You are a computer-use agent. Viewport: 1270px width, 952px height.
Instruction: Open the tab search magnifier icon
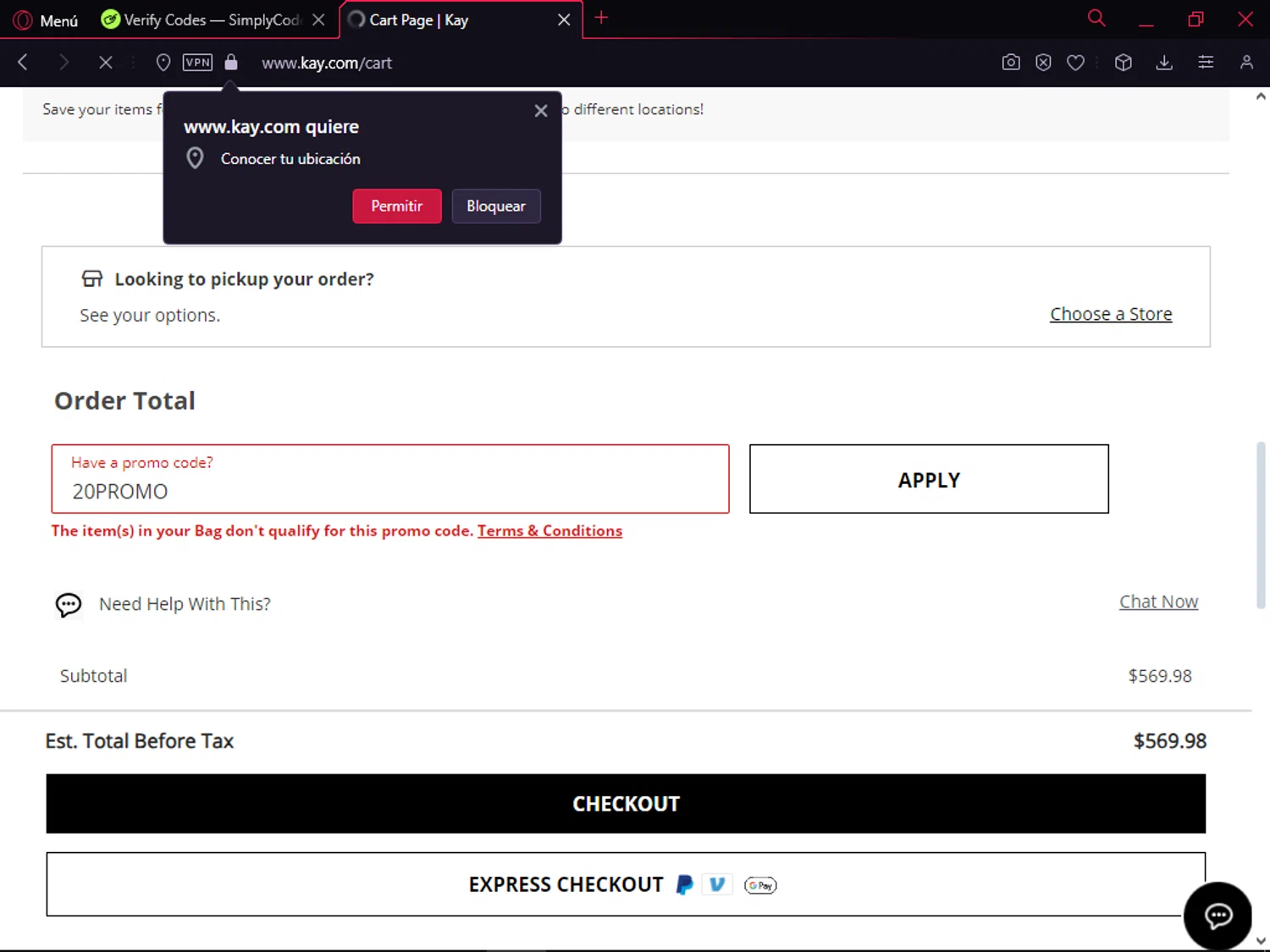pyautogui.click(x=1096, y=18)
